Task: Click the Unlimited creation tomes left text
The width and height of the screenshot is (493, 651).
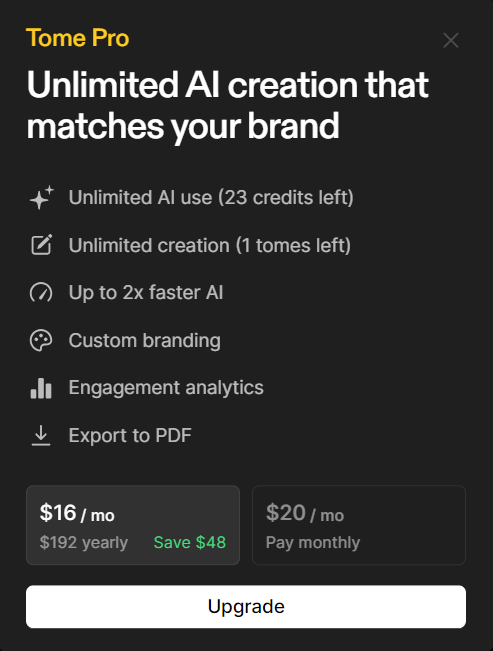Action: 210,245
